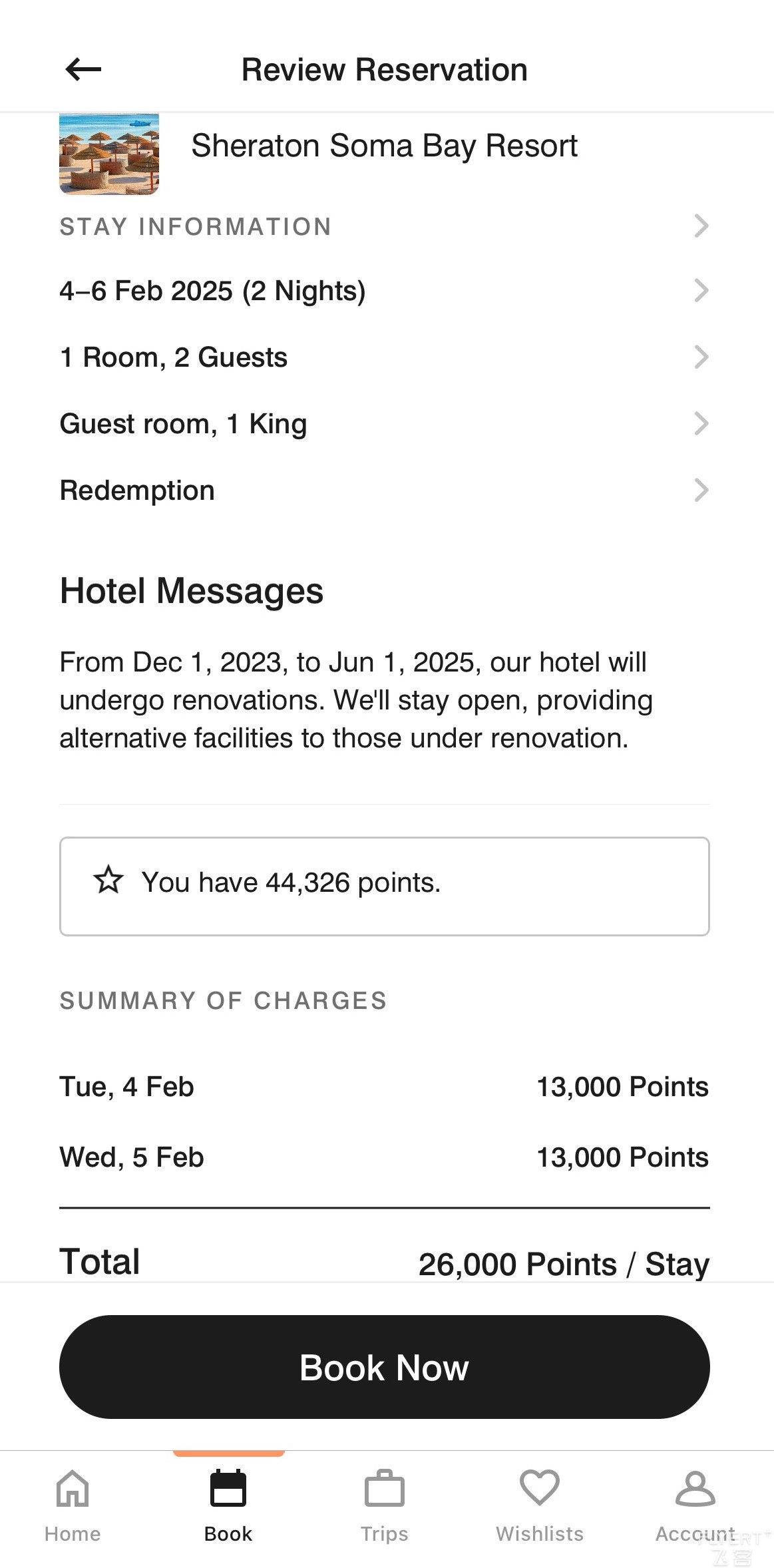
Task: Tap the Sheraton Soma Bay Resort name
Action: coord(384,146)
